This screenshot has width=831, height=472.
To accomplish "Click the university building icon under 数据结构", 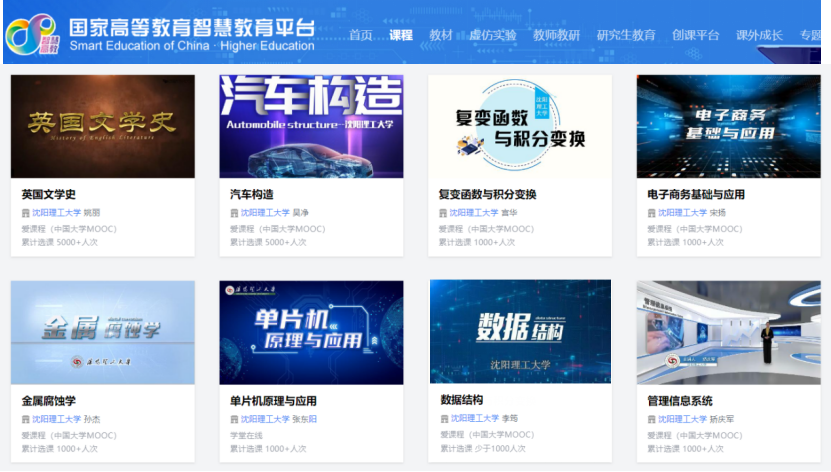I will click(x=445, y=418).
